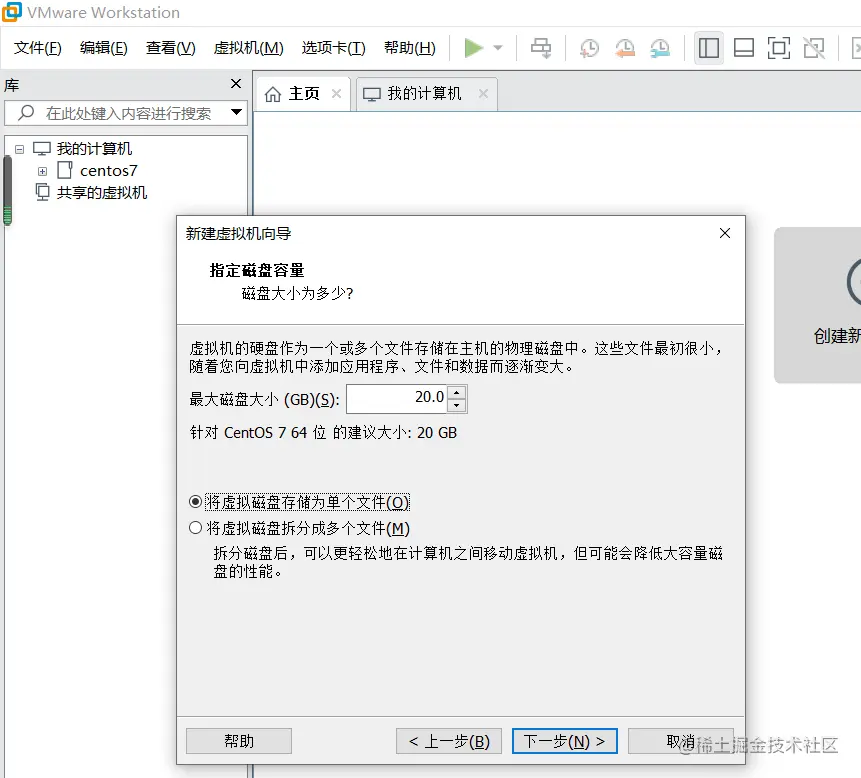This screenshot has width=861, height=778.
Task: Click the Unity mode toolbar icon
Action: pyautogui.click(x=814, y=48)
